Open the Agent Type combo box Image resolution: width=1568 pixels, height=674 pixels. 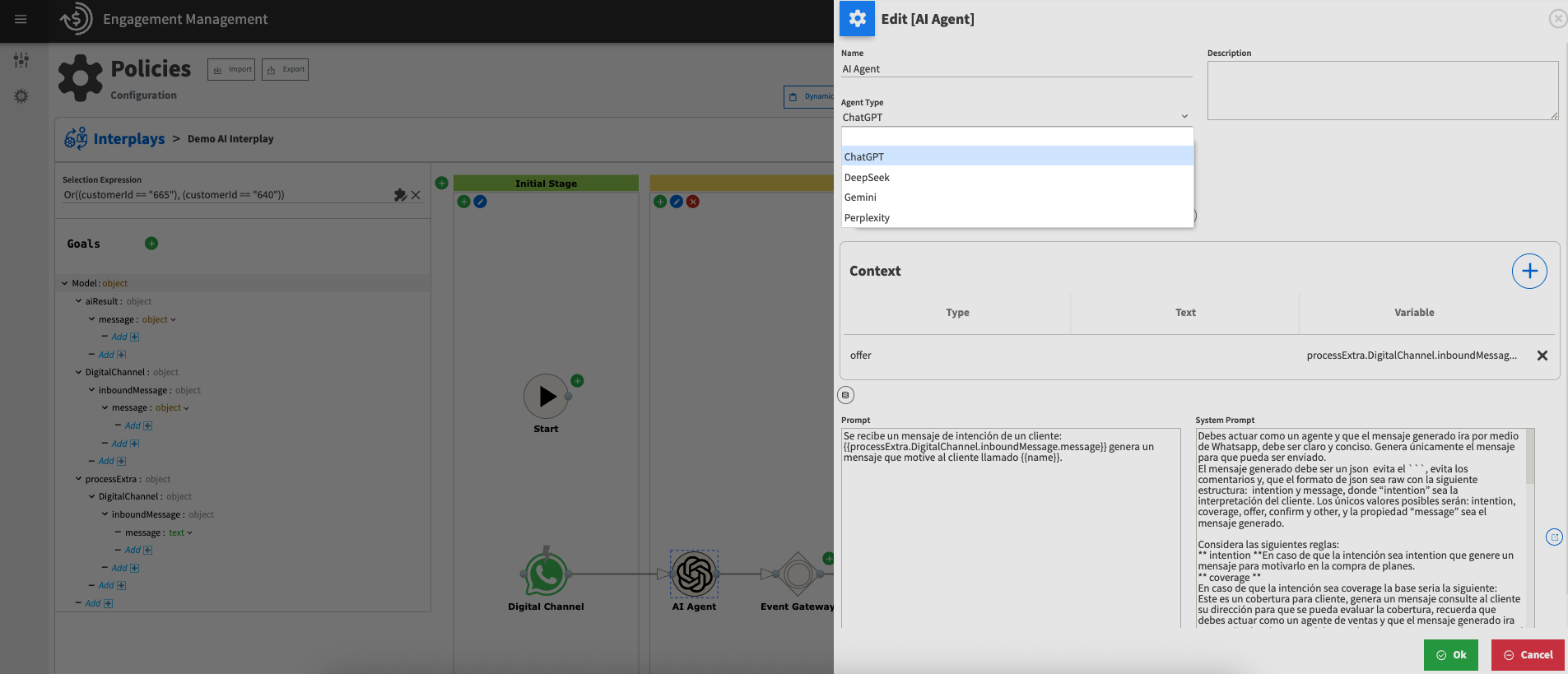click(x=1016, y=117)
